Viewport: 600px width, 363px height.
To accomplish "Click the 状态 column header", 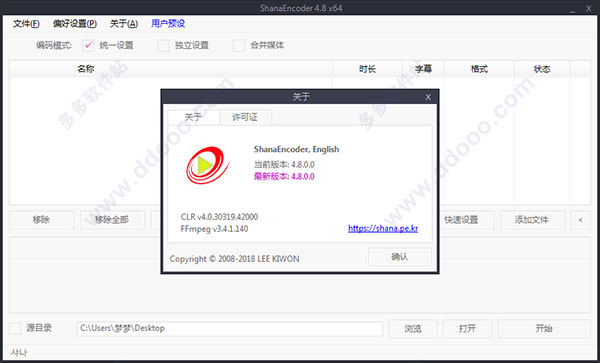I will coord(542,69).
